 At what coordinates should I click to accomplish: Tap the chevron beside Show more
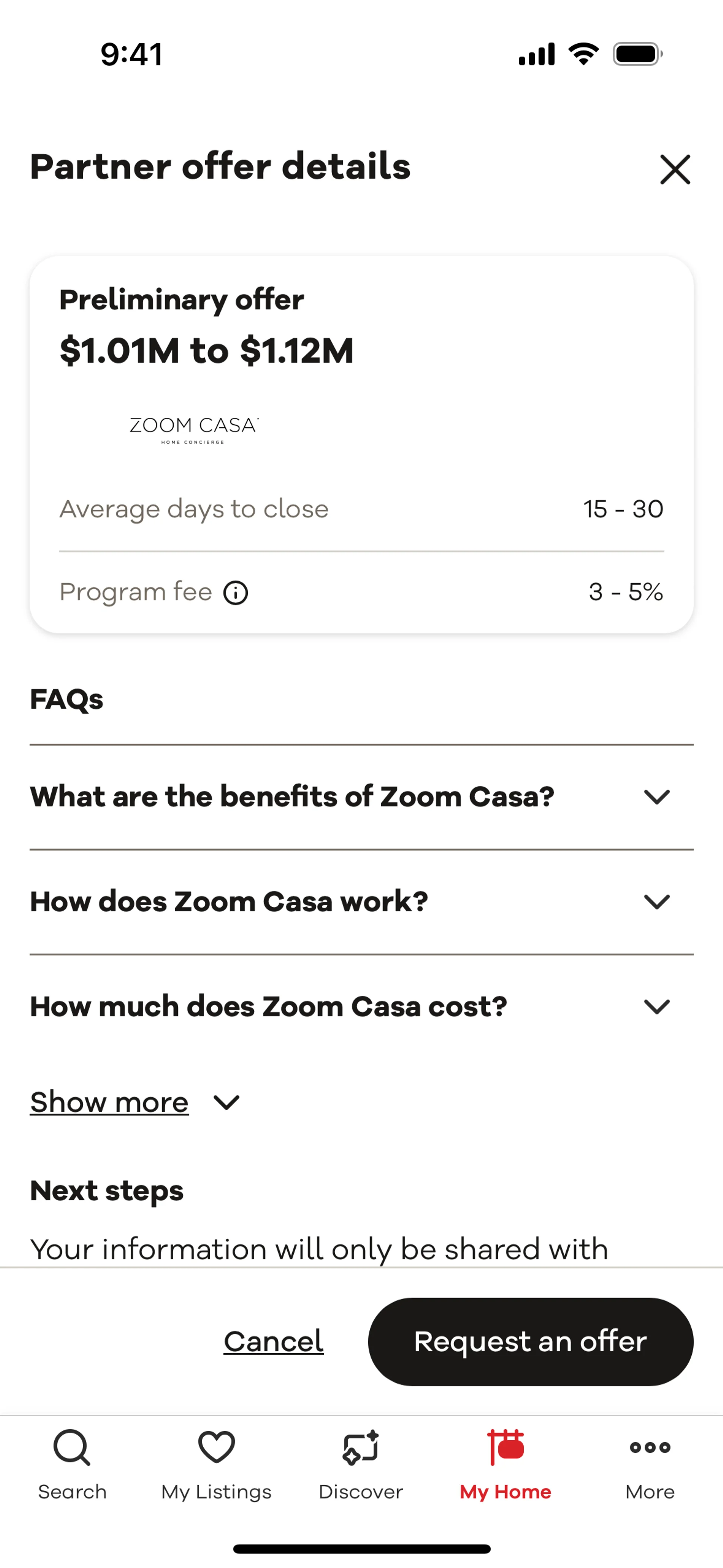[226, 1102]
